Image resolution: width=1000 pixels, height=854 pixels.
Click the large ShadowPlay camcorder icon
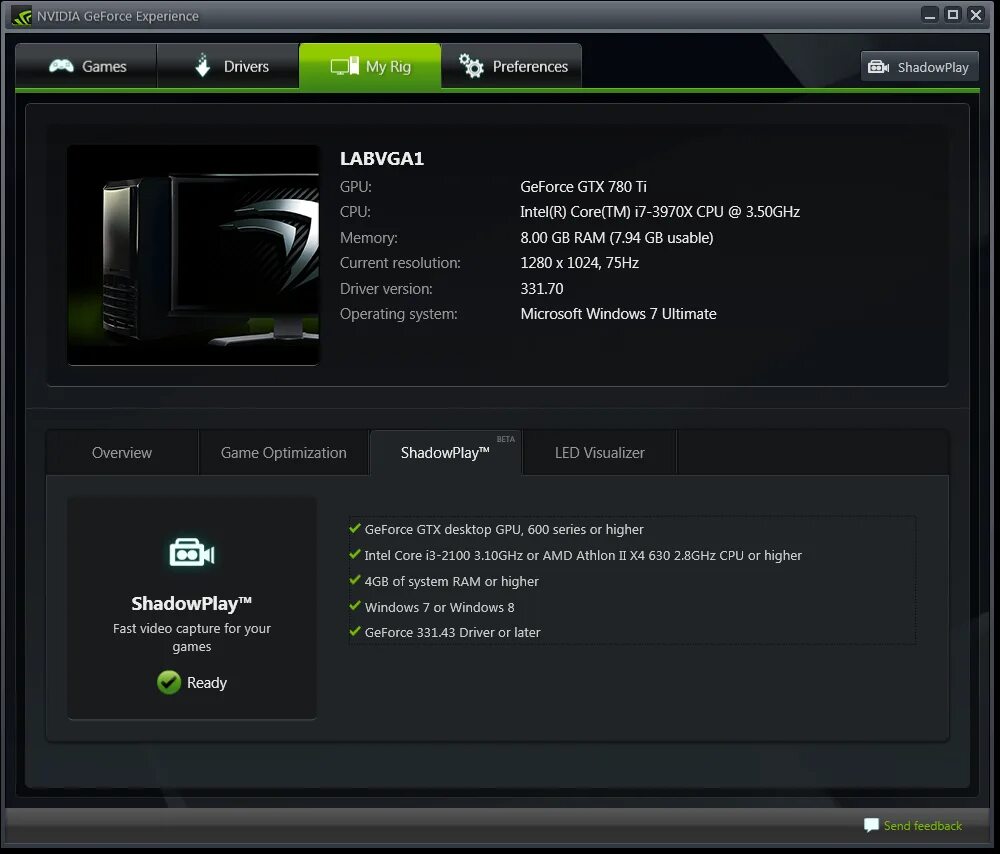tap(191, 552)
